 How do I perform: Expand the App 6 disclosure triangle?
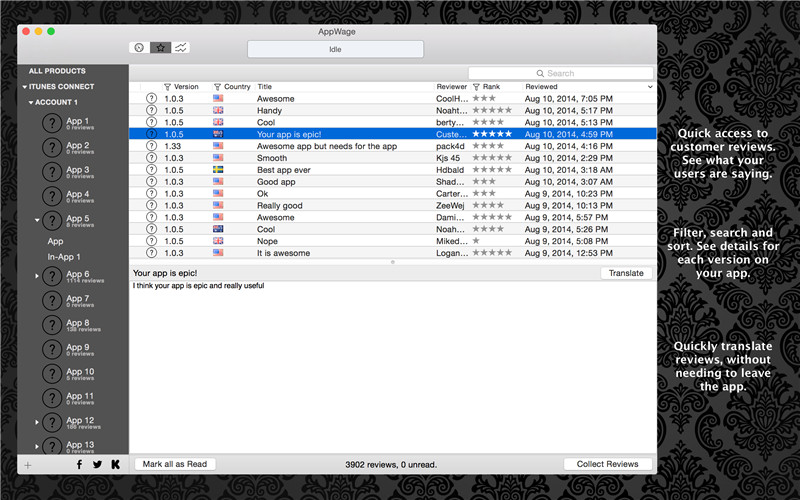pos(37,275)
